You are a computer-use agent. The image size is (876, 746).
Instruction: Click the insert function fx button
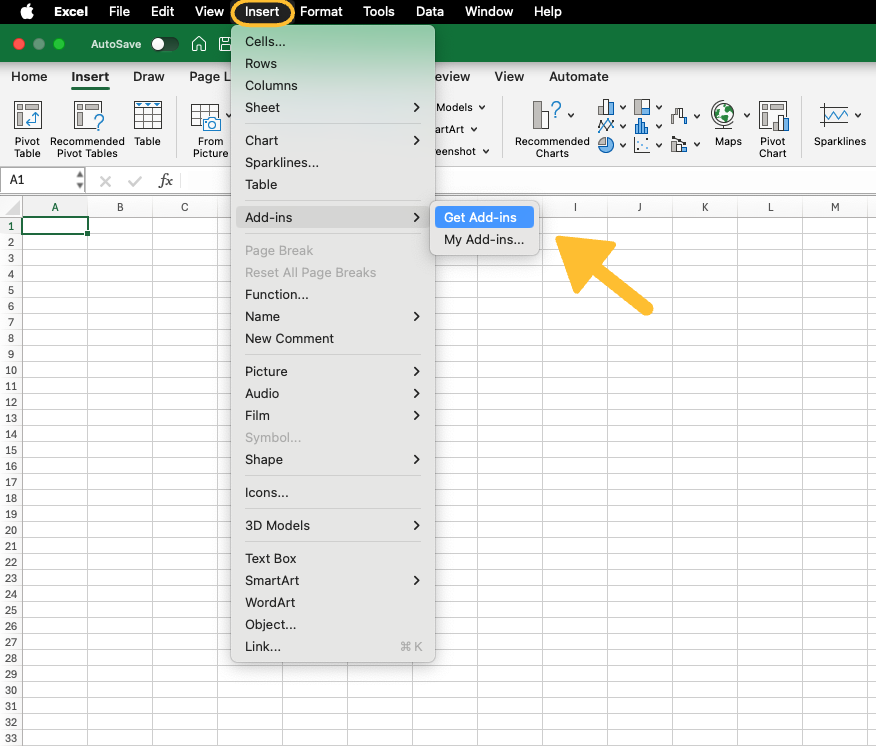[166, 180]
